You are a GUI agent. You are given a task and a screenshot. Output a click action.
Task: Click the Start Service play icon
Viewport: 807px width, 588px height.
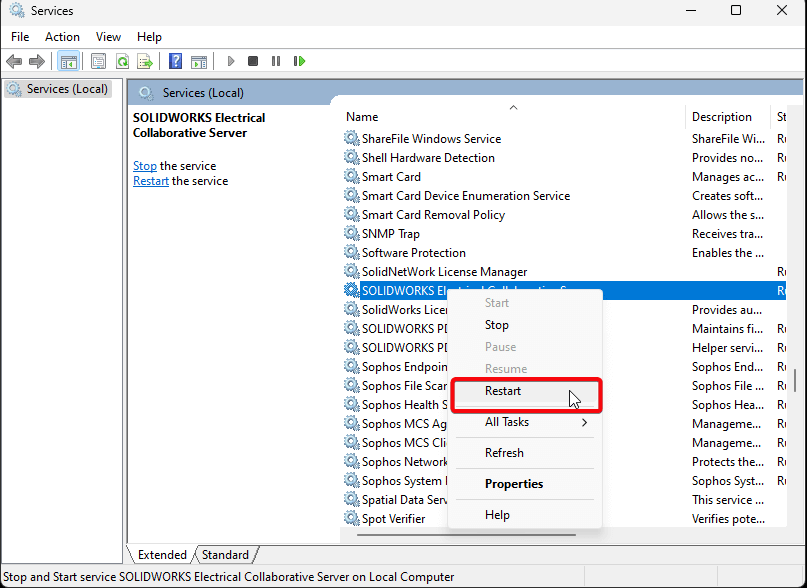[x=231, y=61]
